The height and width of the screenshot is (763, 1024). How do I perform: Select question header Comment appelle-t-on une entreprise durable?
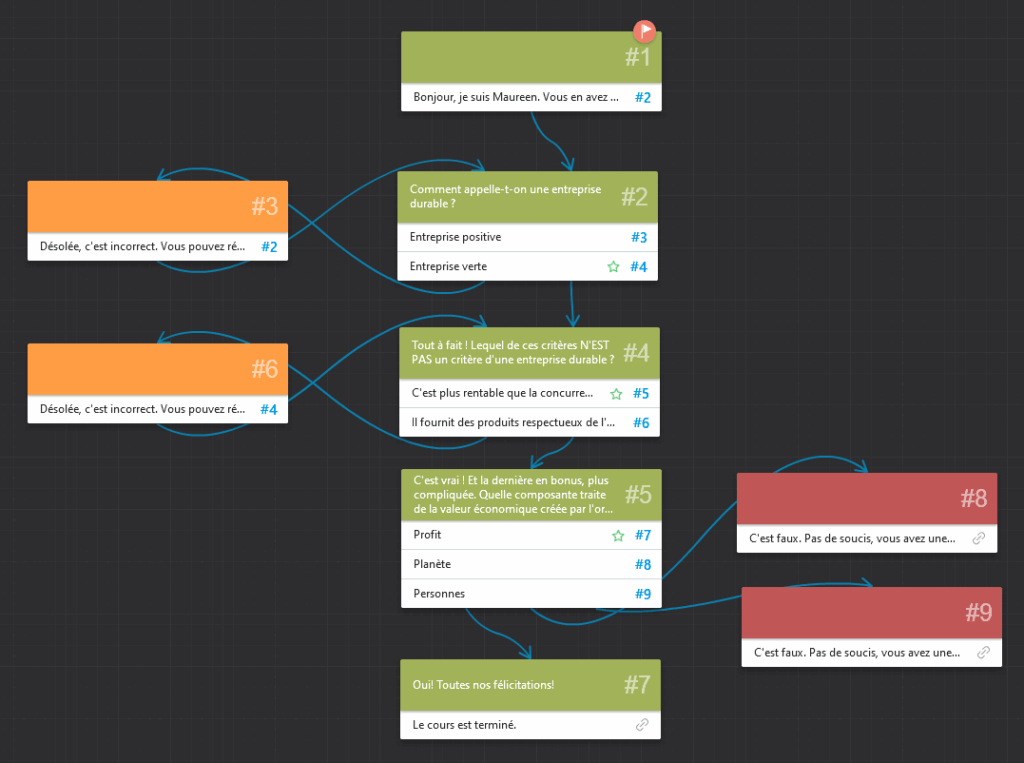click(x=505, y=196)
